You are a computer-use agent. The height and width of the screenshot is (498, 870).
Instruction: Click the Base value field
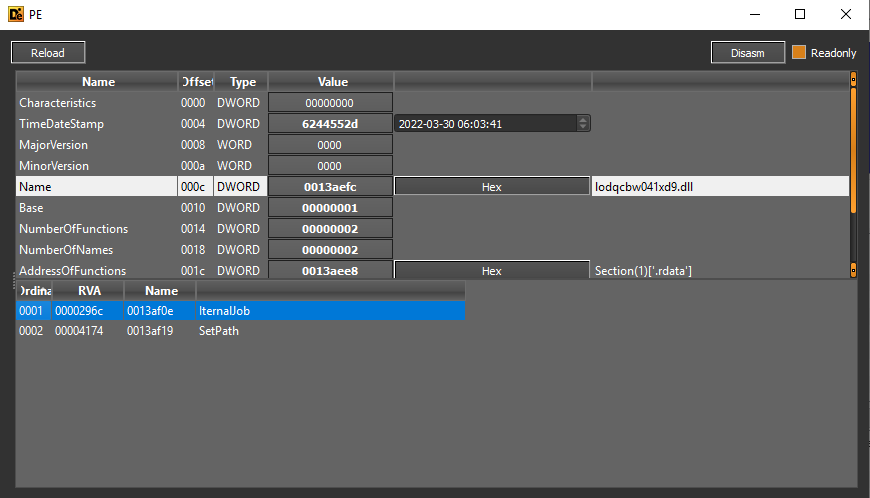pyautogui.click(x=330, y=208)
